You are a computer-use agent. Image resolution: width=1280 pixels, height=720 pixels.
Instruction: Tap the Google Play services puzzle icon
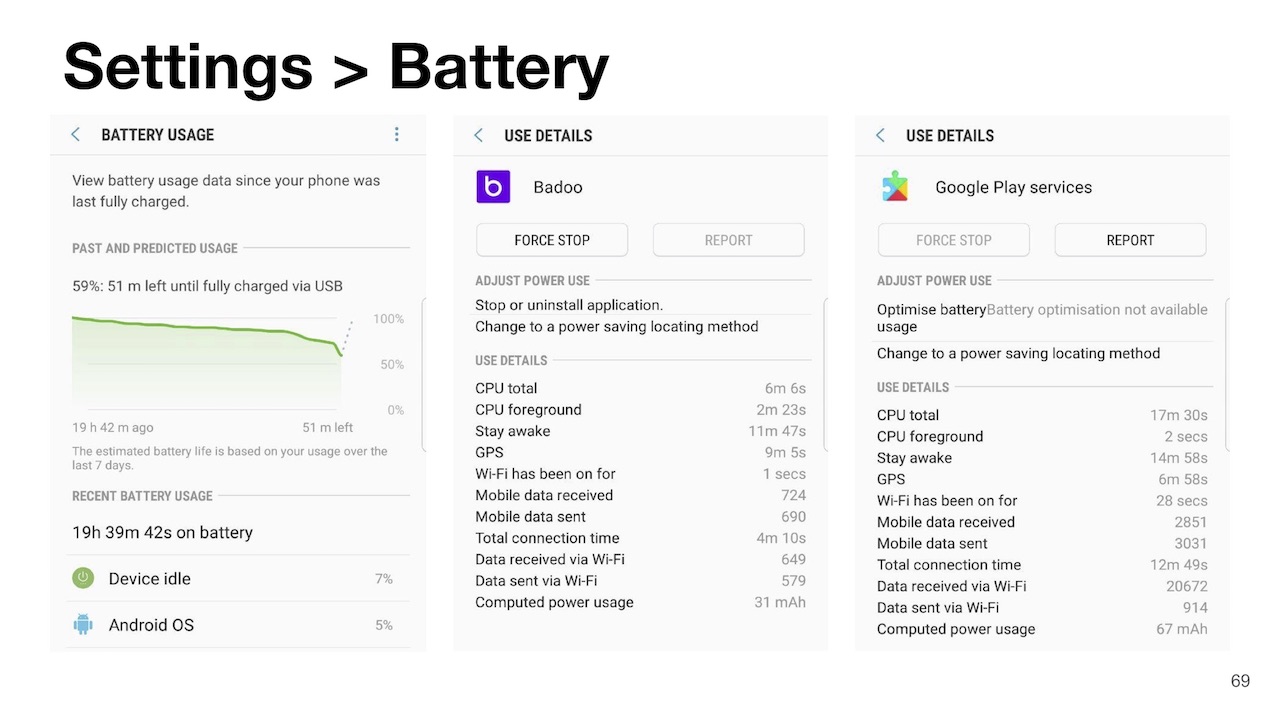pyautogui.click(x=895, y=187)
